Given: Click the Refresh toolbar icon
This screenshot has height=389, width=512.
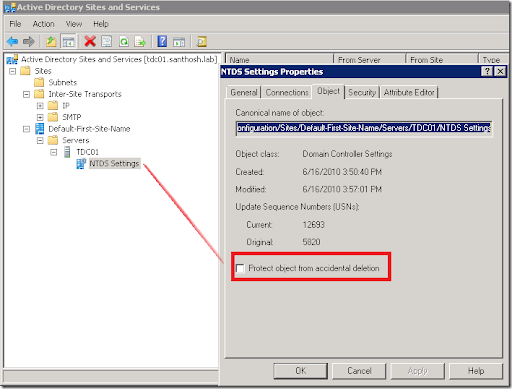Looking at the screenshot, I should point(124,42).
